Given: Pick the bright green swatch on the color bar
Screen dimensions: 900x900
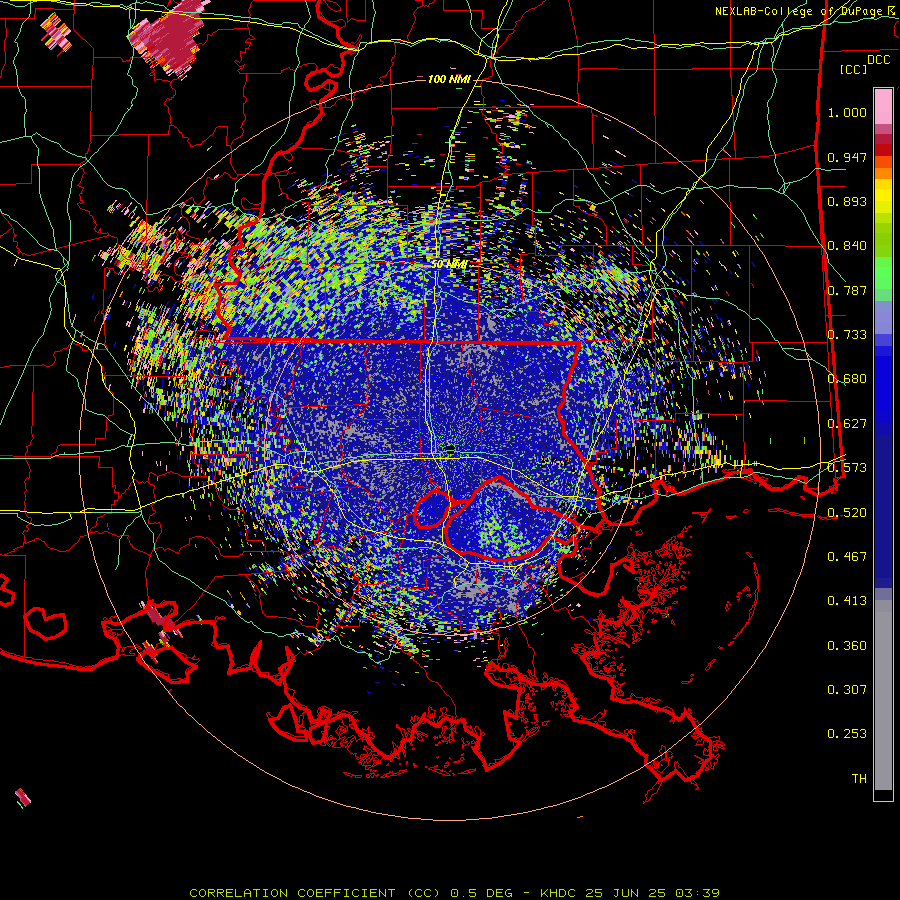Looking at the screenshot, I should pos(883,274).
